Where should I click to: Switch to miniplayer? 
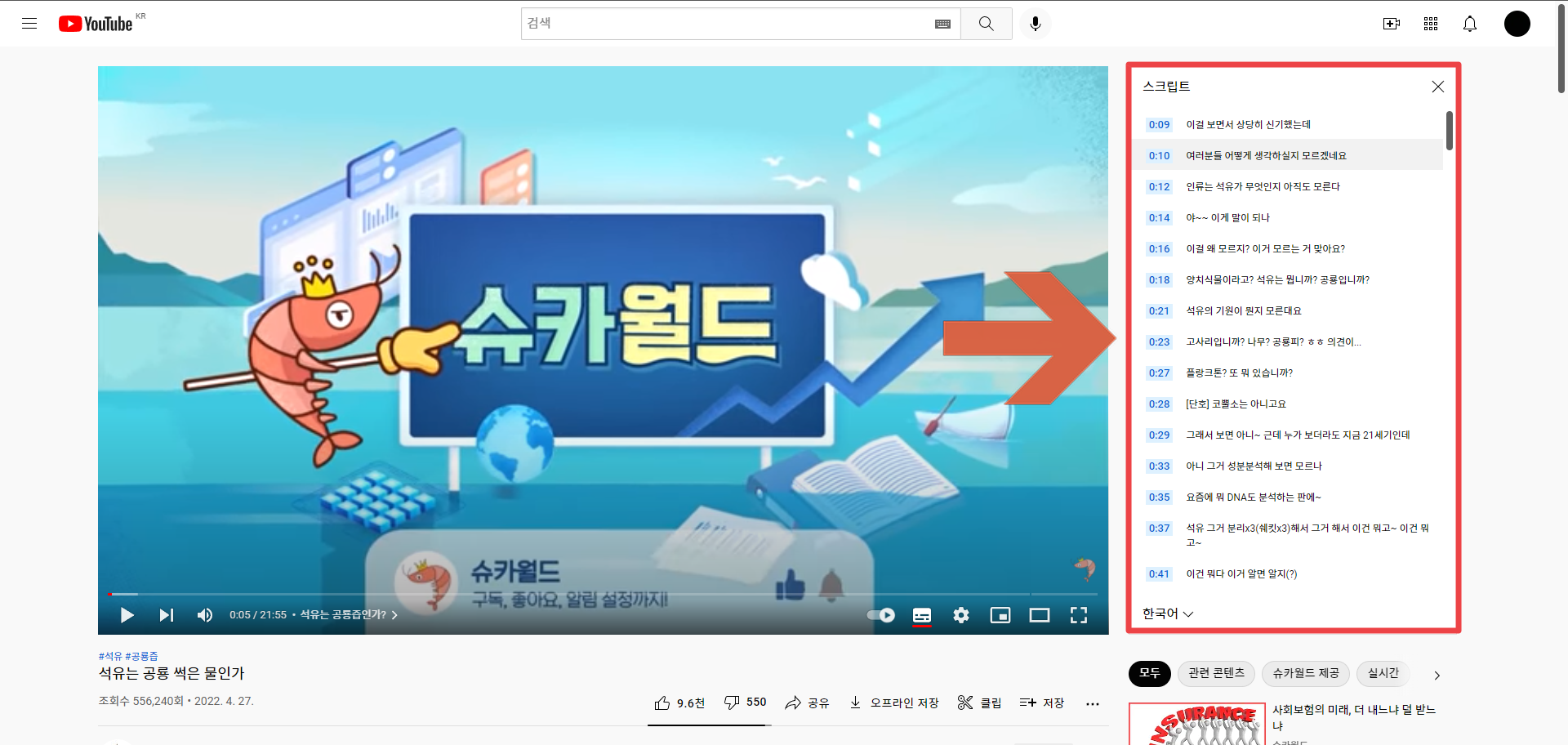(1000, 615)
